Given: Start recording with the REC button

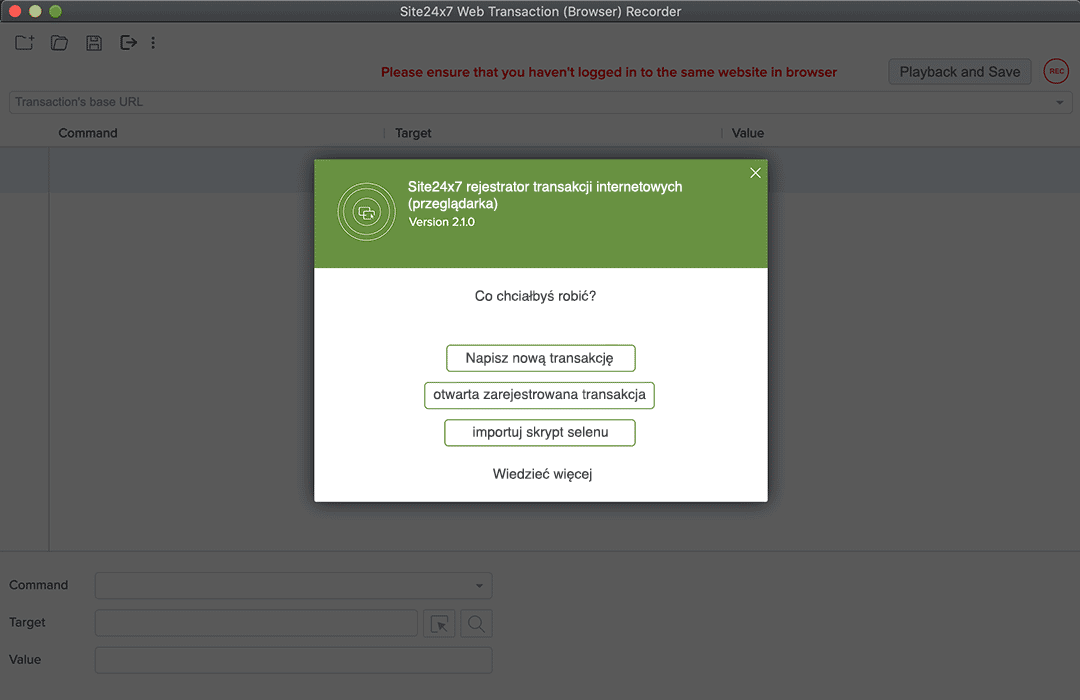Looking at the screenshot, I should coord(1056,71).
